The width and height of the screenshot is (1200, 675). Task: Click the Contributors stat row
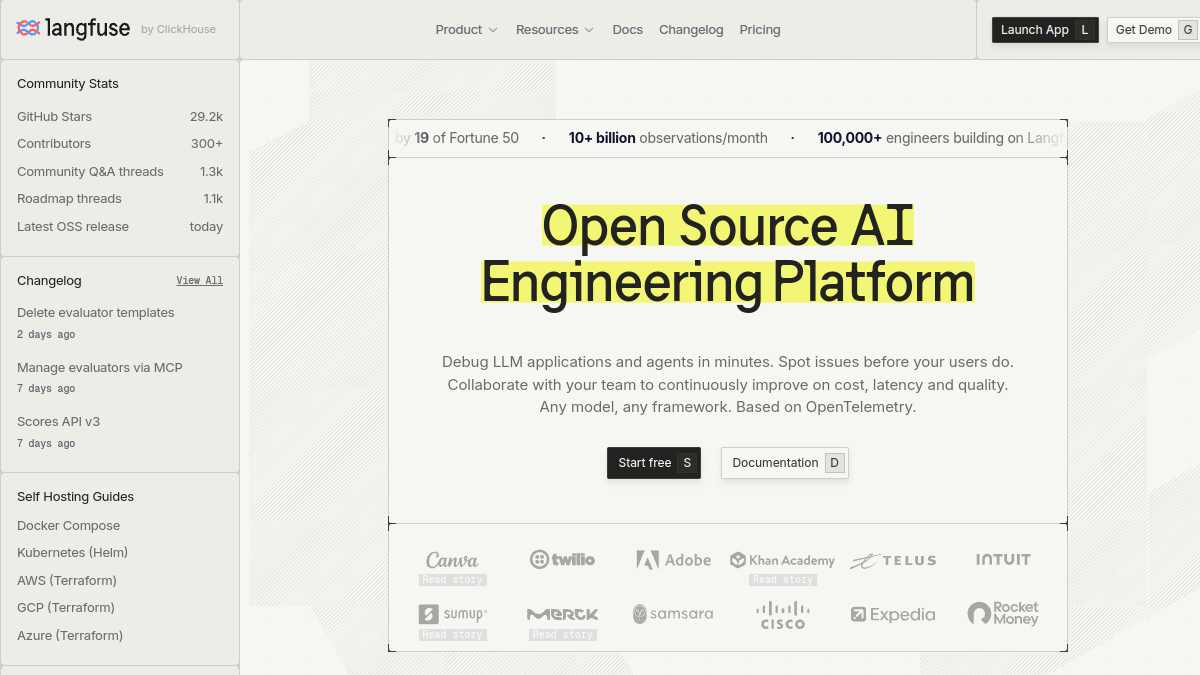click(120, 144)
